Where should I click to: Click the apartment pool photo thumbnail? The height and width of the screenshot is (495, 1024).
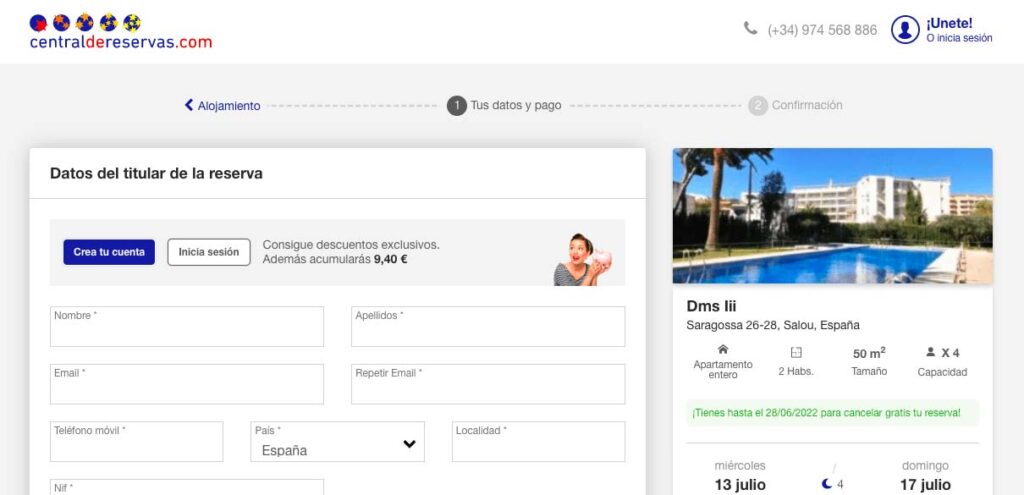pos(833,216)
